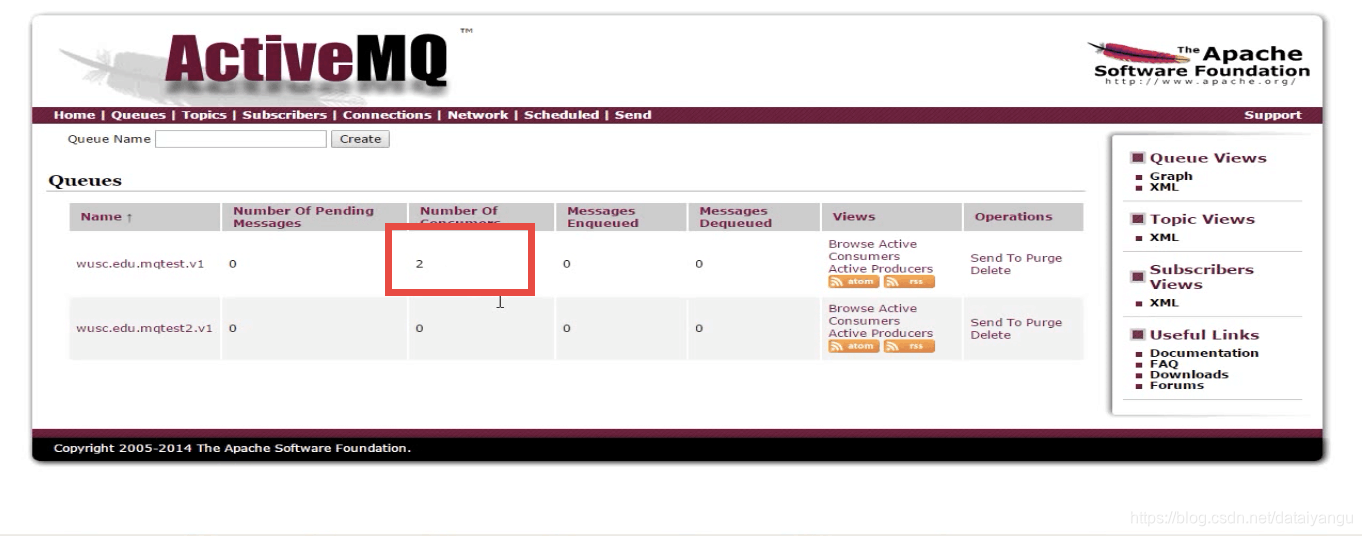
Task: Click the Messages Enqueued column header
Action: tap(602, 217)
